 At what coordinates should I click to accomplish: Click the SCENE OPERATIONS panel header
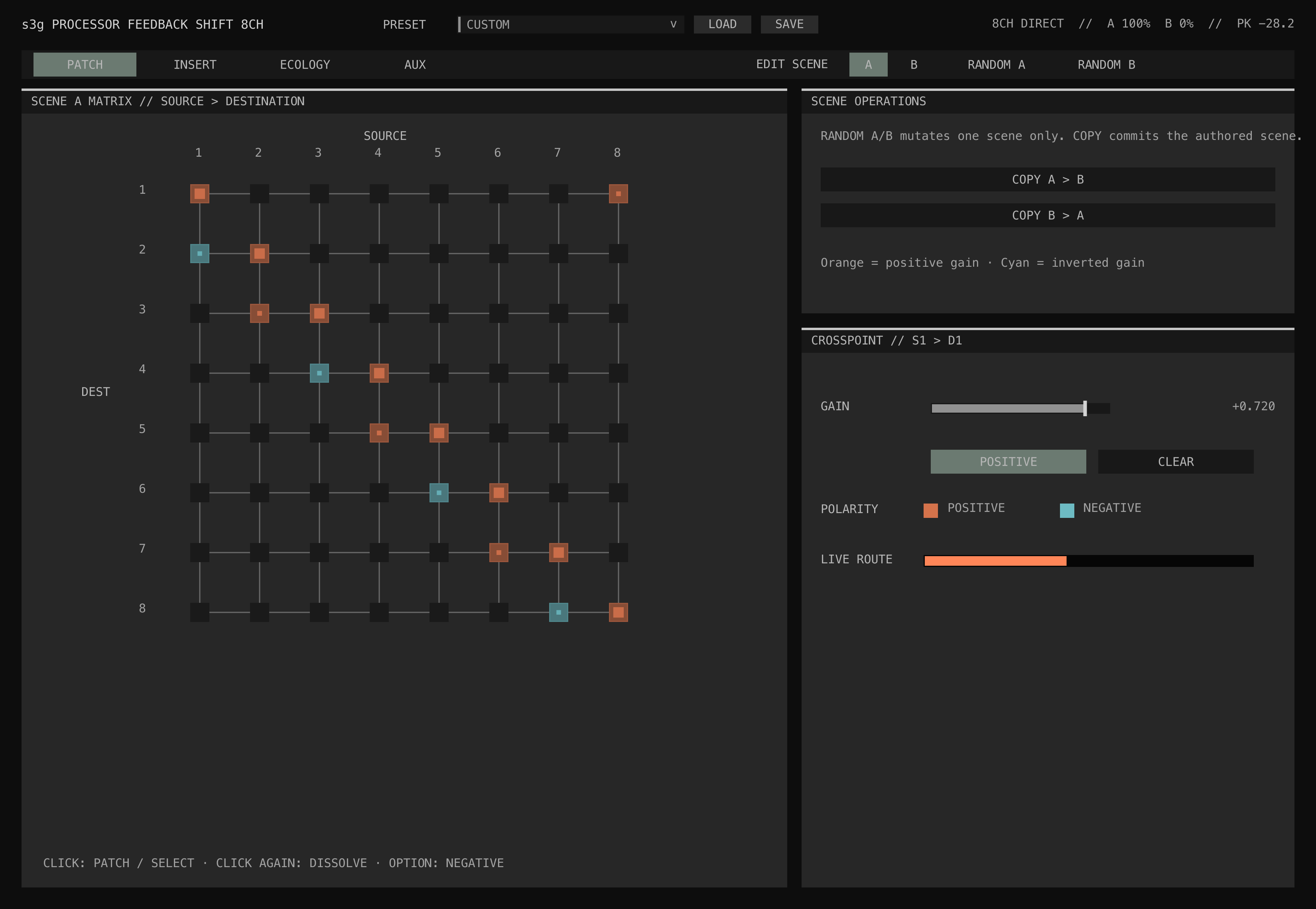click(1048, 101)
